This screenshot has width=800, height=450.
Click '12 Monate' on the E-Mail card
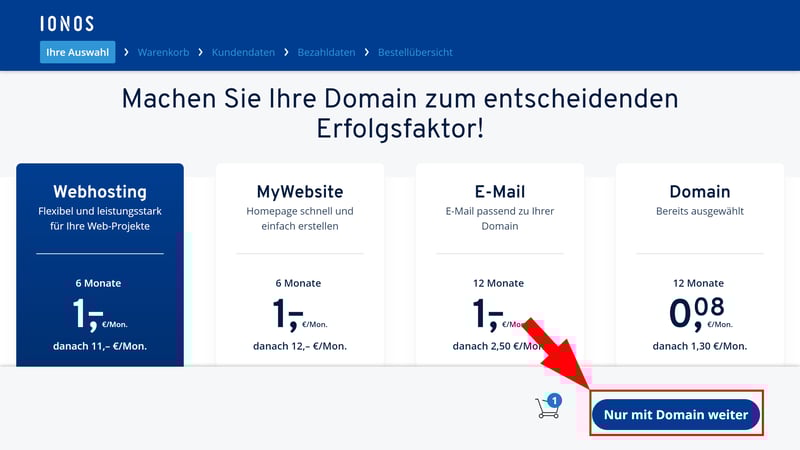coord(498,283)
